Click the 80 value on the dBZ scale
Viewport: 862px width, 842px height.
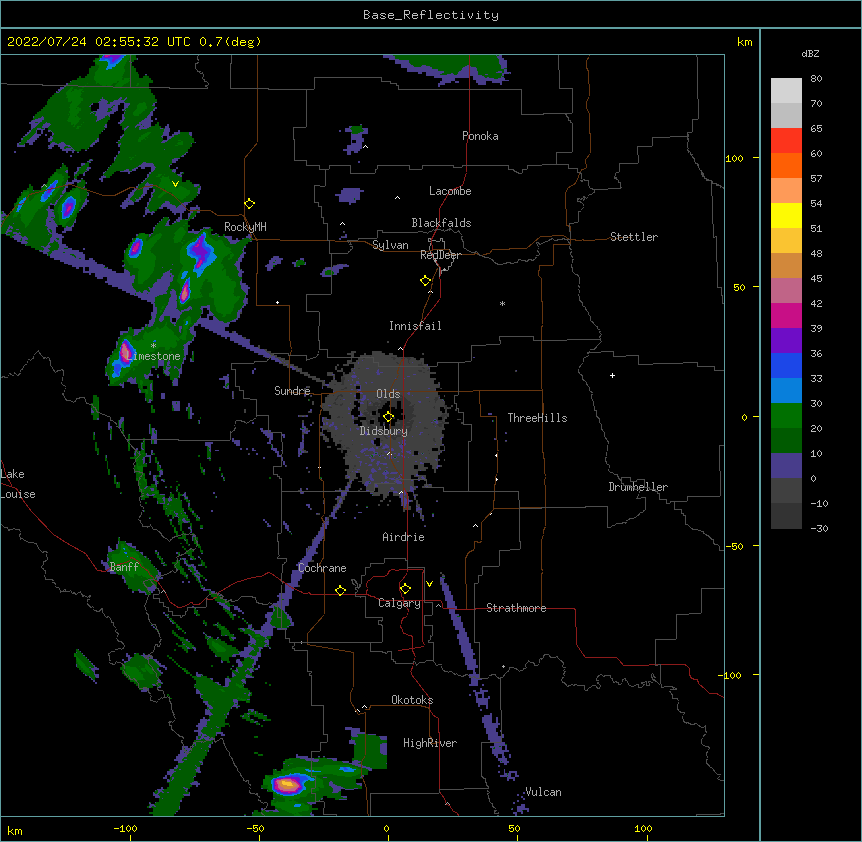[816, 79]
